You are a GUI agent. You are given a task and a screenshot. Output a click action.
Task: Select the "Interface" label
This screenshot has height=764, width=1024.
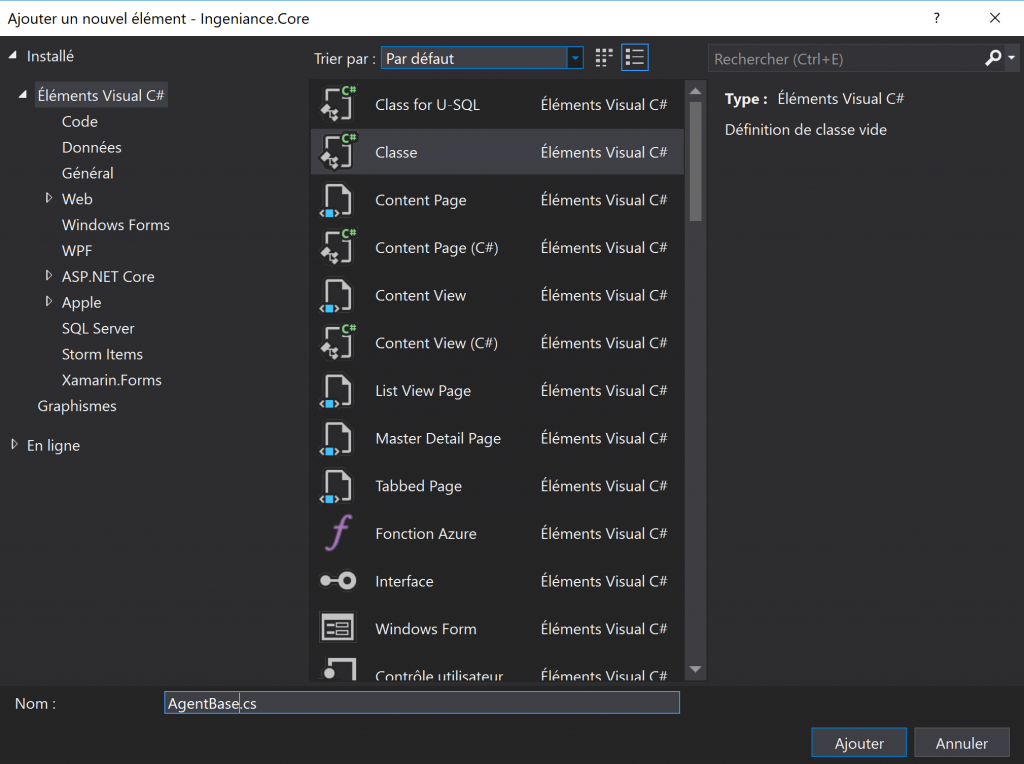coord(404,581)
